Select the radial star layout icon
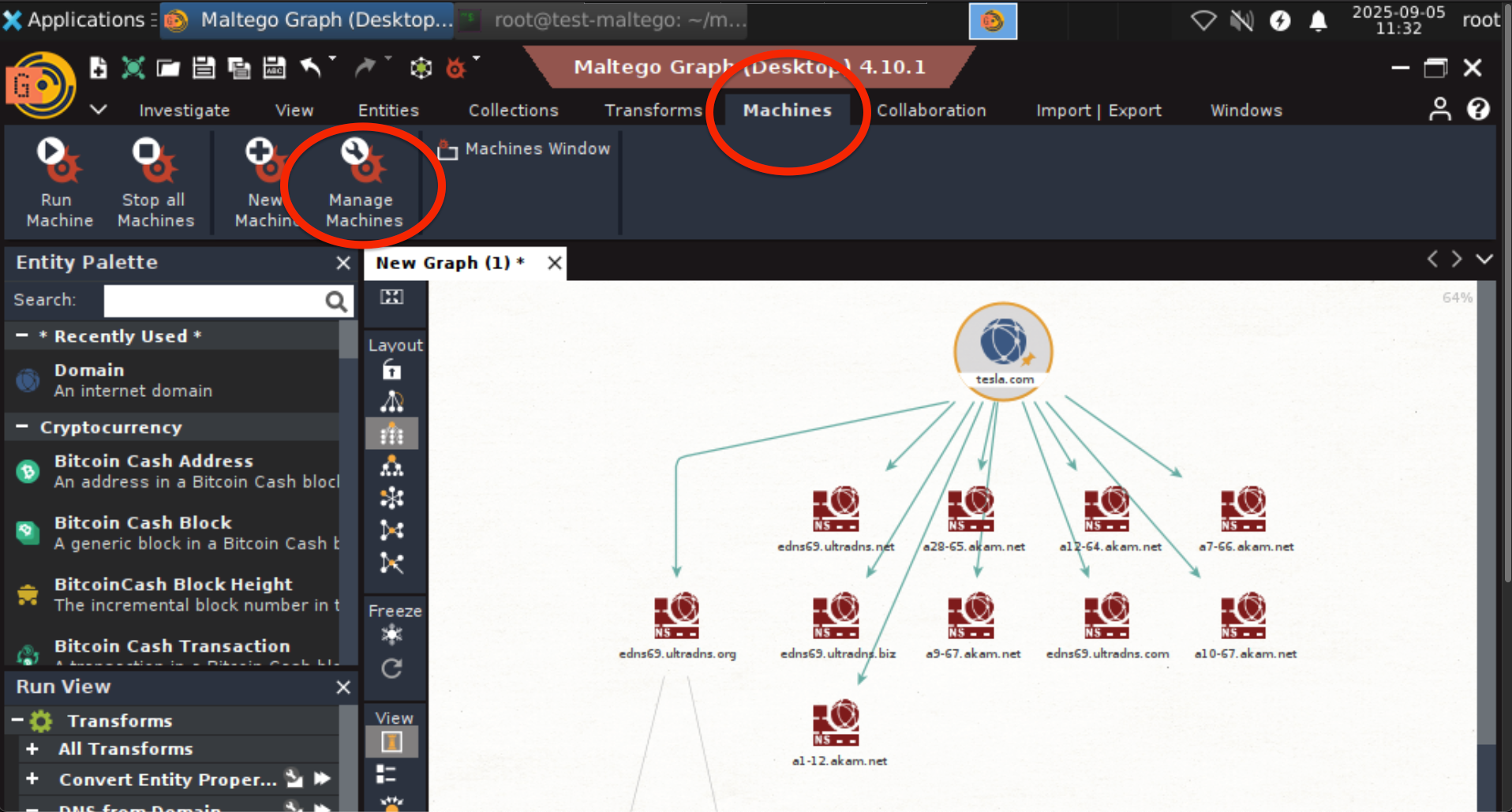This screenshot has height=812, width=1512. click(x=392, y=498)
